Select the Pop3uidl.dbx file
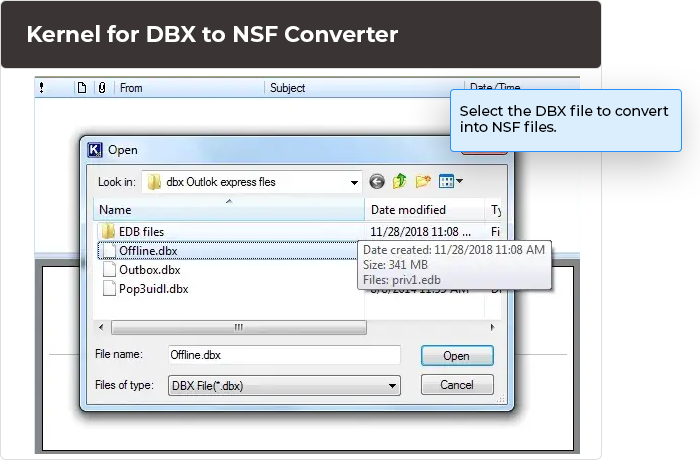This screenshot has width=700, height=460. point(153,289)
